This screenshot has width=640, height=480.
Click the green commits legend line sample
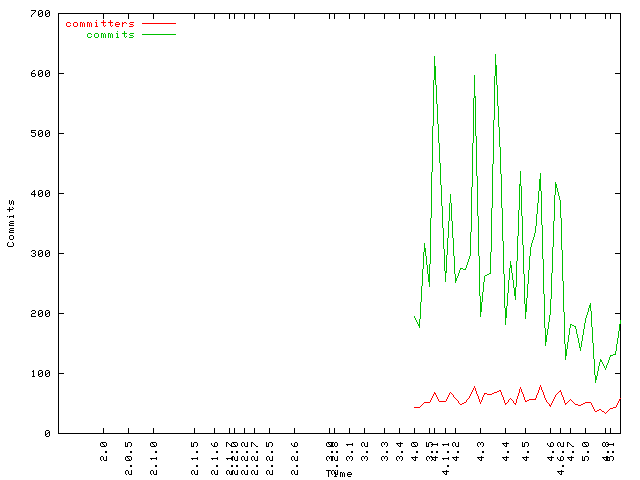[x=158, y=34]
